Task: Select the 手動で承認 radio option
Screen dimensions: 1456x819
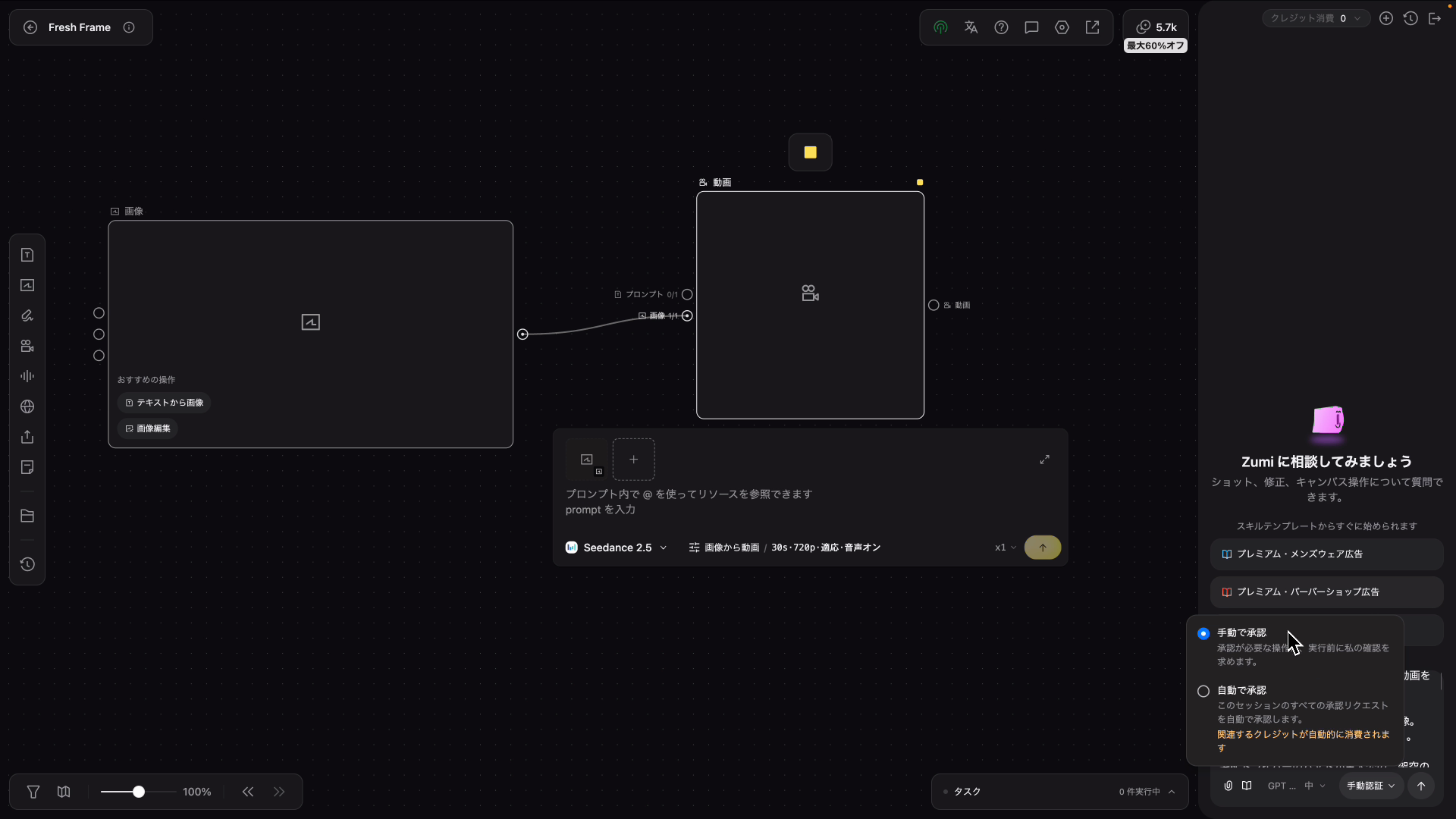Action: click(1203, 633)
